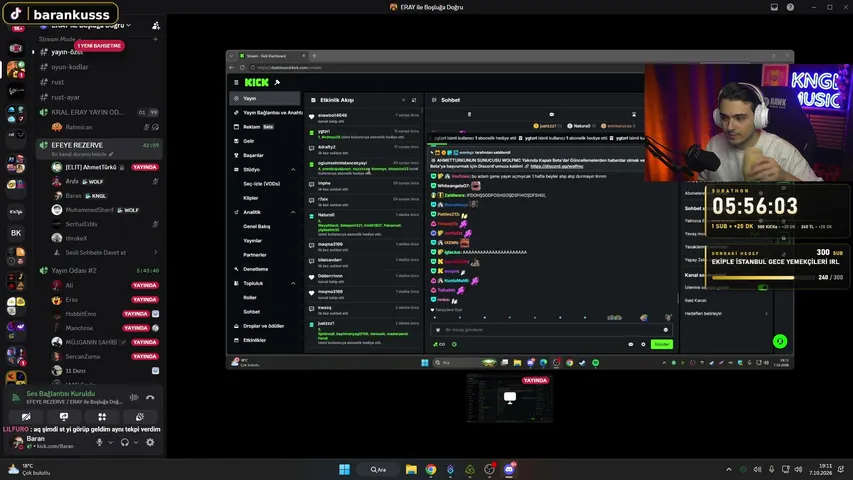
Task: Join the KRAL ERAY YAYIN OD... voice channel
Action: tap(87, 112)
